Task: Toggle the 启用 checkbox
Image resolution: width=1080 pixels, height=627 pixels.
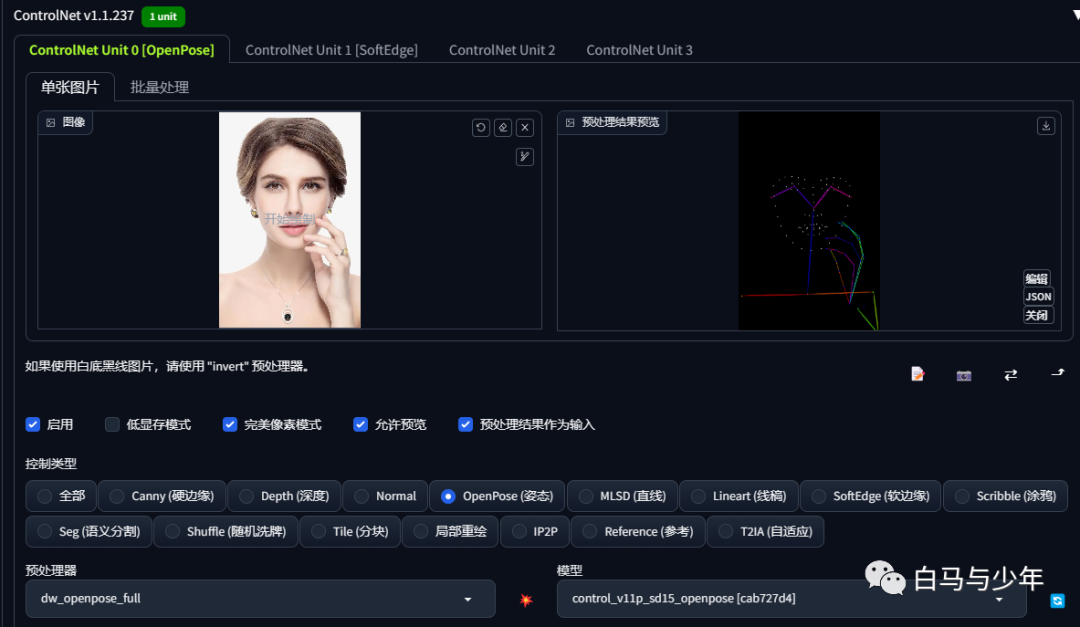Action: pyautogui.click(x=32, y=424)
